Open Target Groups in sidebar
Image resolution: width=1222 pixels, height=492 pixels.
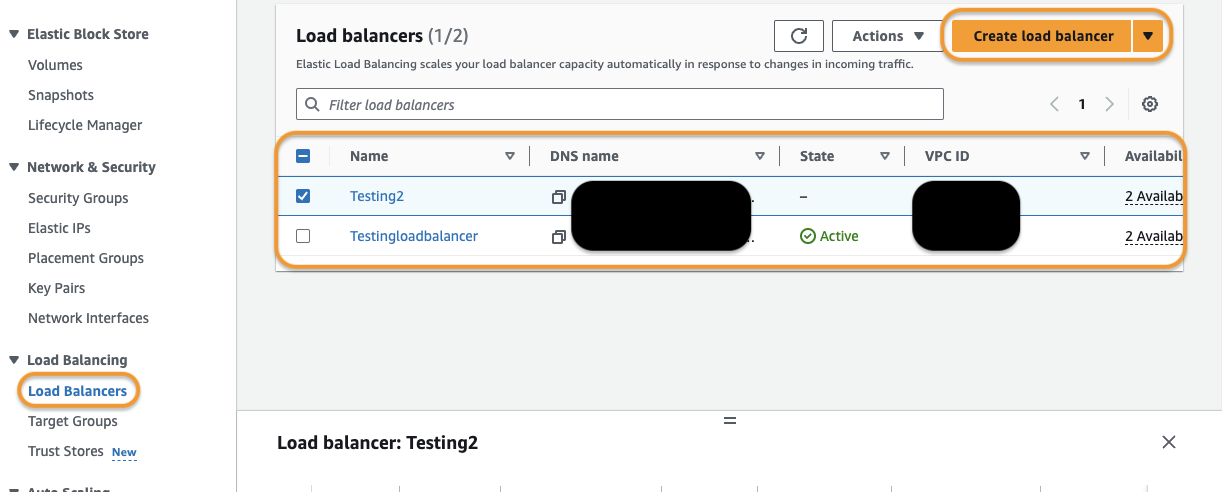click(73, 421)
